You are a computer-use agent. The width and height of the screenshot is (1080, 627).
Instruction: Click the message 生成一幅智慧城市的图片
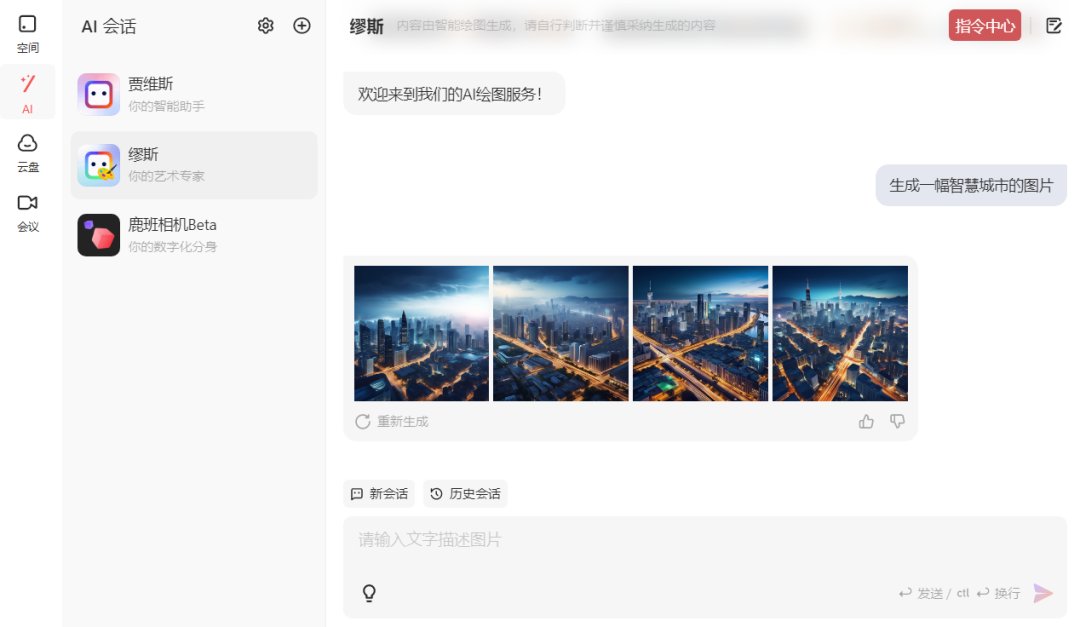971,185
